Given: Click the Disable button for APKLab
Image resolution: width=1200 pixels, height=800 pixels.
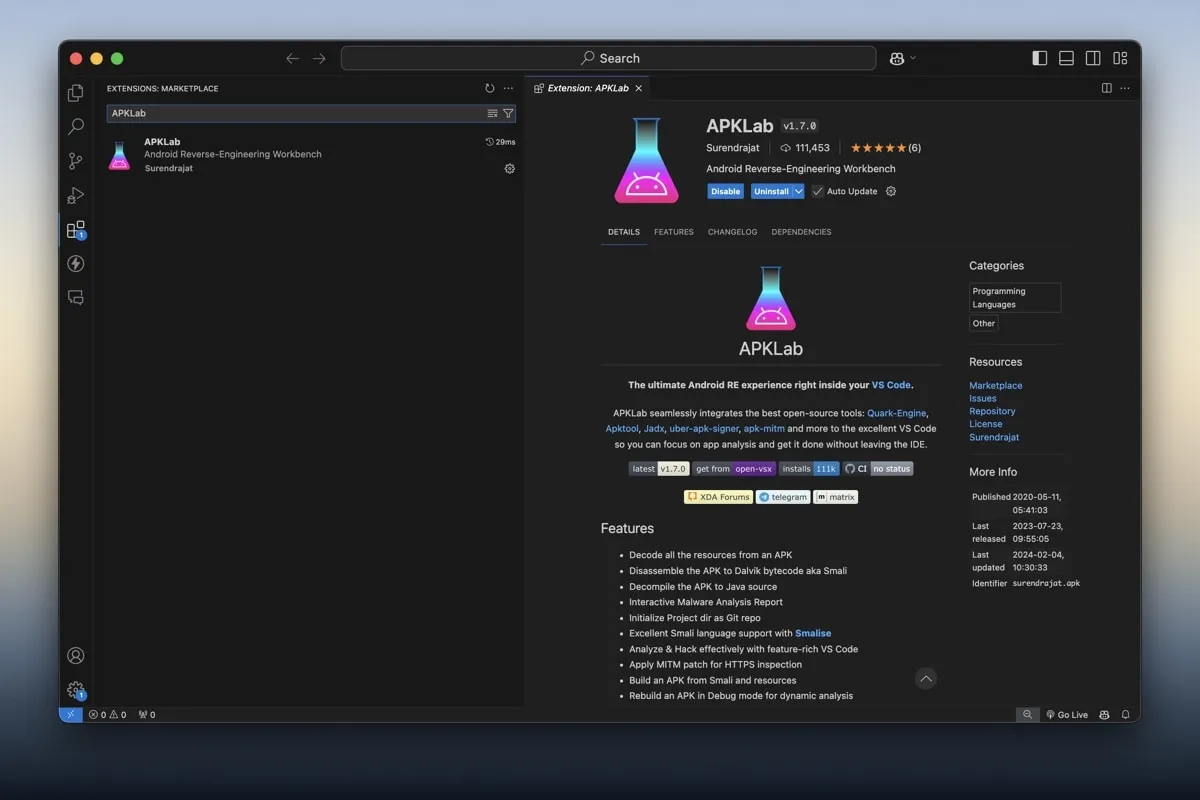Looking at the screenshot, I should (x=725, y=192).
